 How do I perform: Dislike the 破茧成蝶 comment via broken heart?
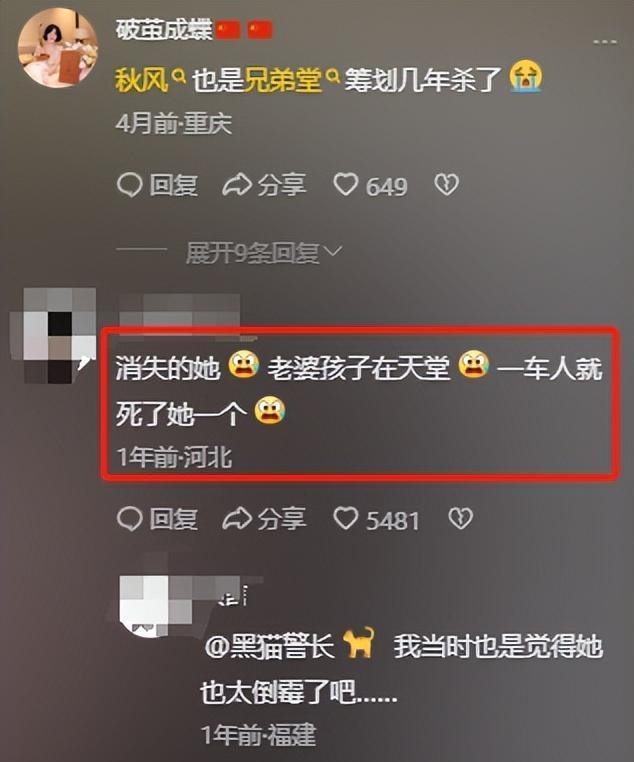tap(446, 185)
